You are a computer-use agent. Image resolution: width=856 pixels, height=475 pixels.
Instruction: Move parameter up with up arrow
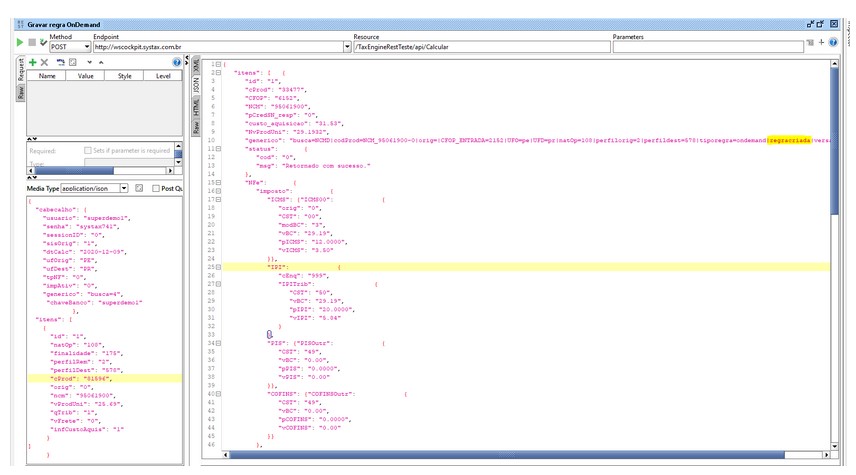pyautogui.click(x=101, y=62)
